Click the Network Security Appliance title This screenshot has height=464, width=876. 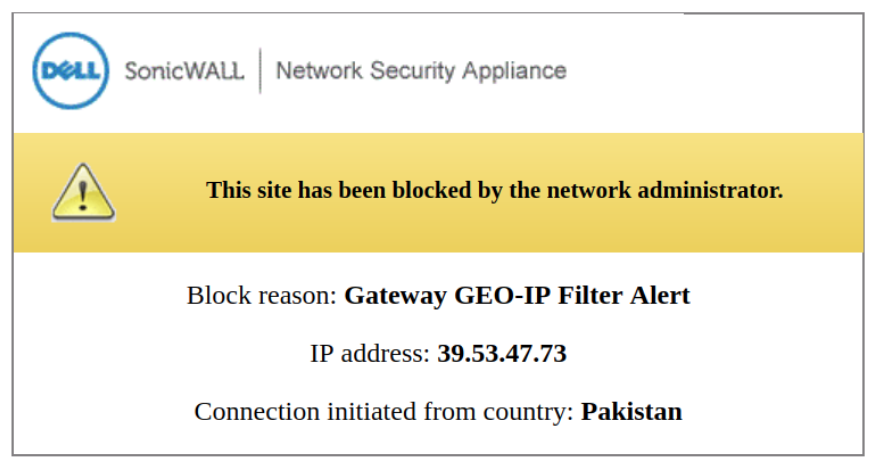point(421,71)
